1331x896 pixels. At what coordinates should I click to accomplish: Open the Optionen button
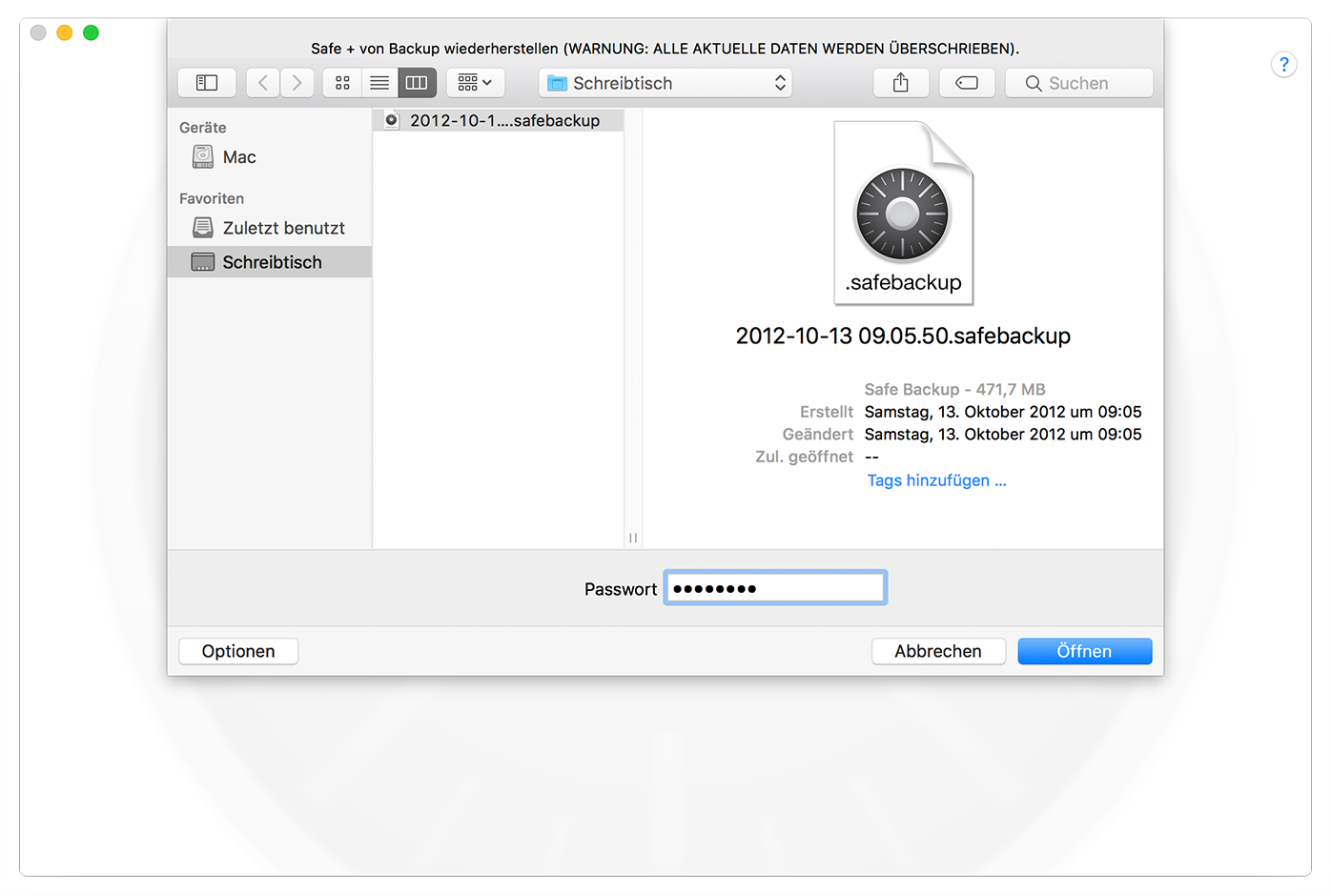click(238, 651)
